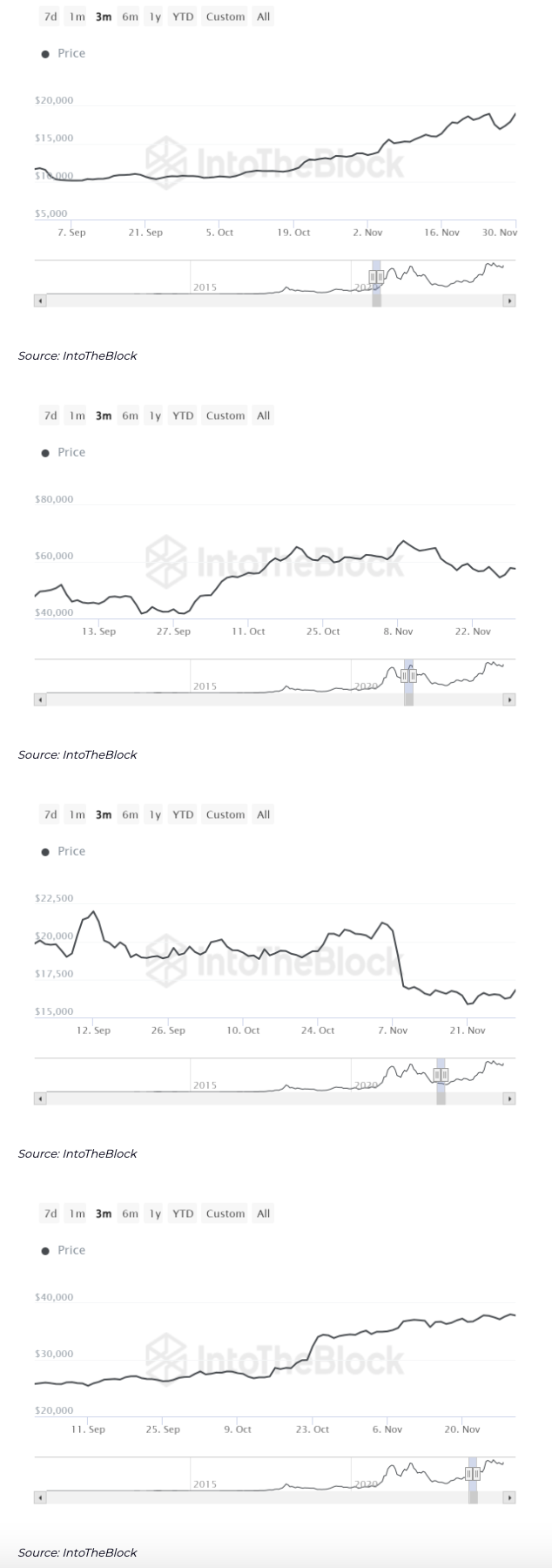Switch second chart to 1y range
This screenshot has height=1568, width=552.
[x=155, y=416]
